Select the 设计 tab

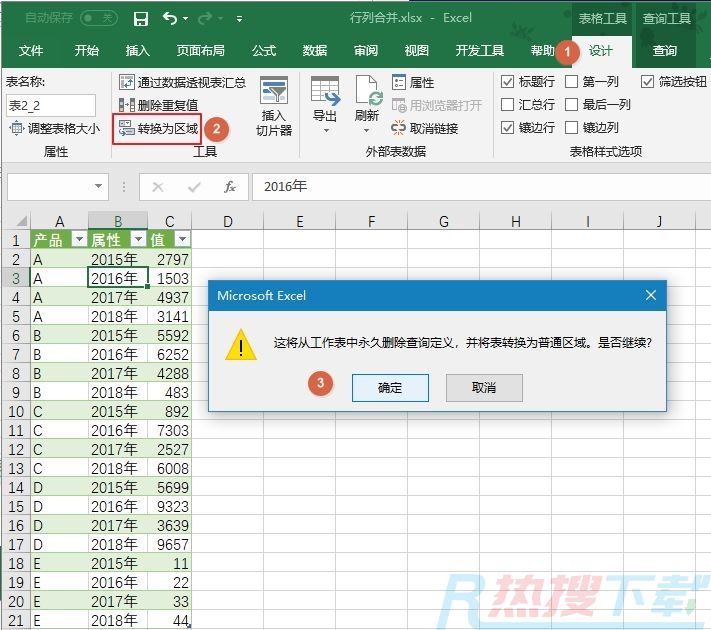[601, 51]
